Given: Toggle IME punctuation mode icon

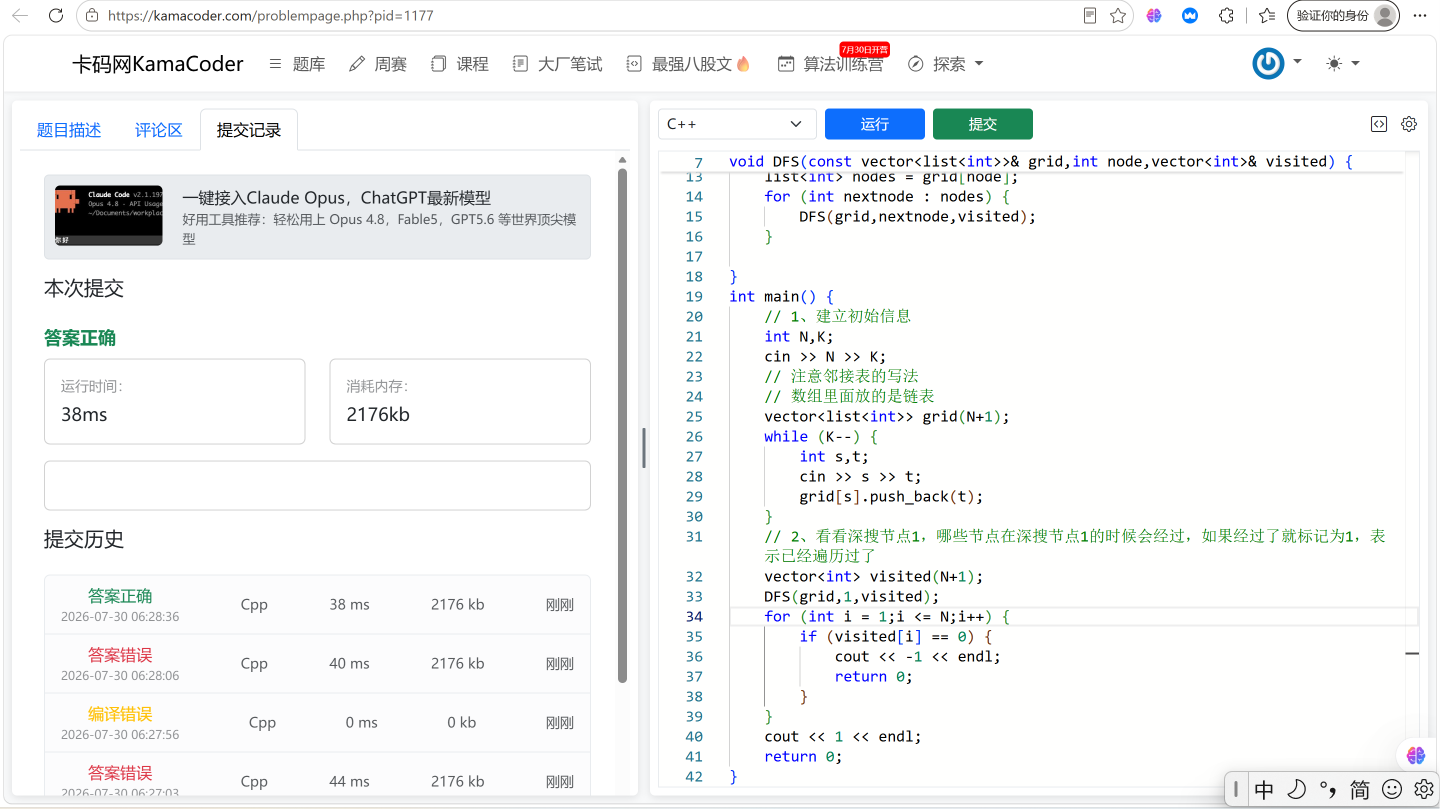Looking at the screenshot, I should 1328,790.
